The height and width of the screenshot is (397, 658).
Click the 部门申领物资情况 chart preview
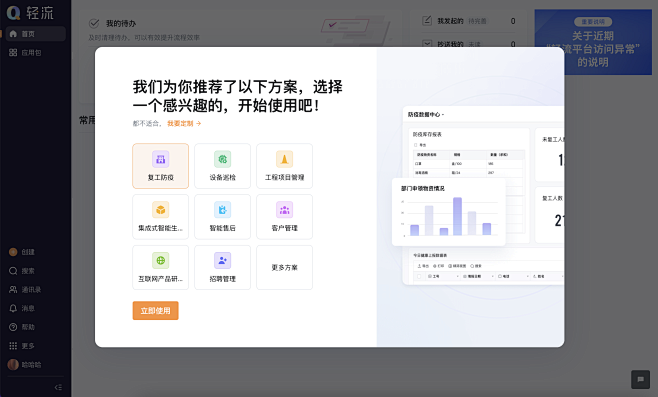[449, 212]
